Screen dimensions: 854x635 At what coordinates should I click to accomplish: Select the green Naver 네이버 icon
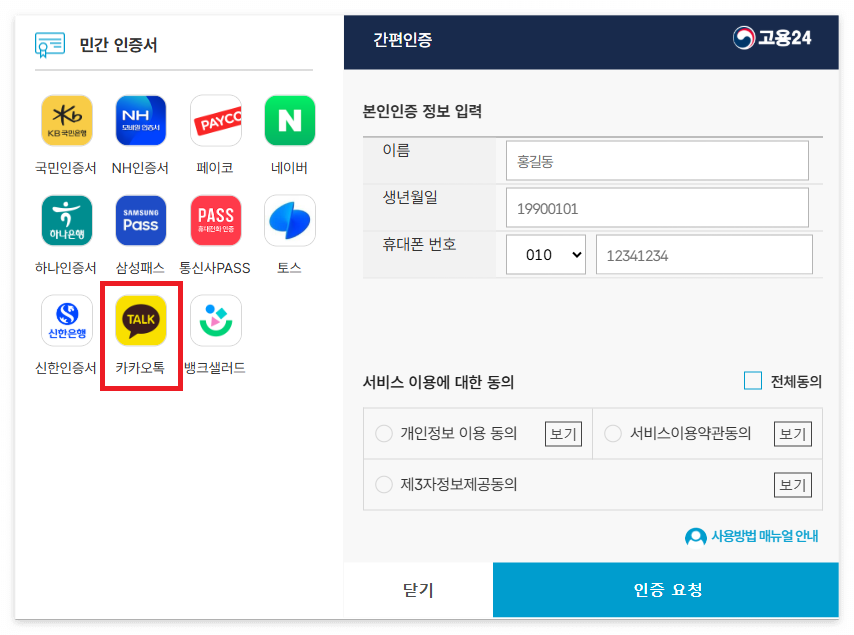coord(290,120)
